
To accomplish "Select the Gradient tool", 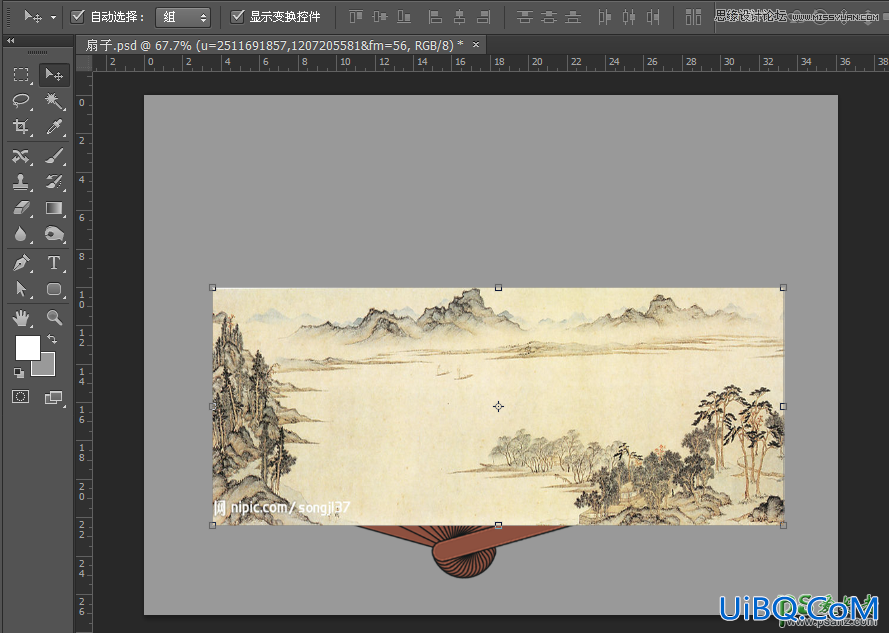I will click(x=54, y=208).
